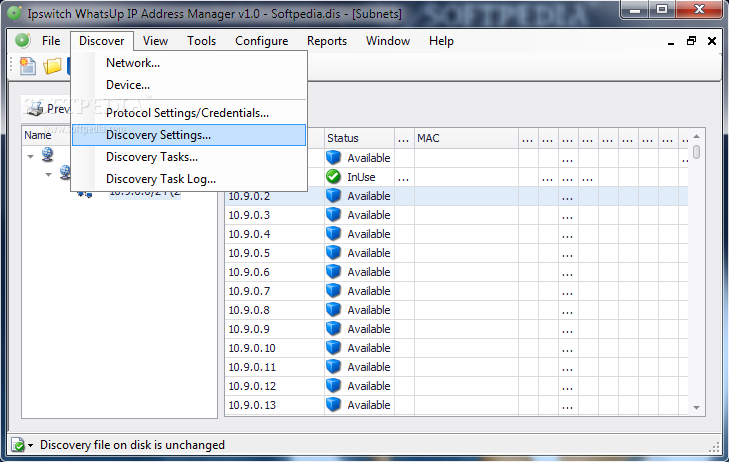Click the status bar message text
Image resolution: width=729 pixels, height=462 pixels.
click(133, 445)
